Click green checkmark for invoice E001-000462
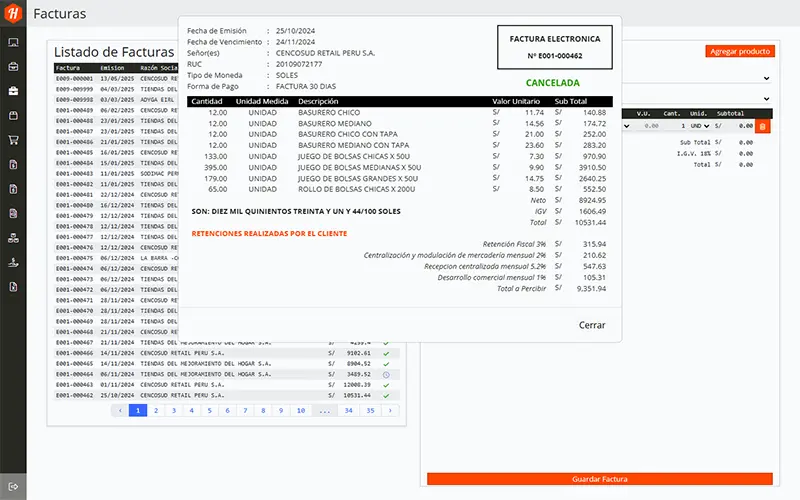 pyautogui.click(x=386, y=395)
